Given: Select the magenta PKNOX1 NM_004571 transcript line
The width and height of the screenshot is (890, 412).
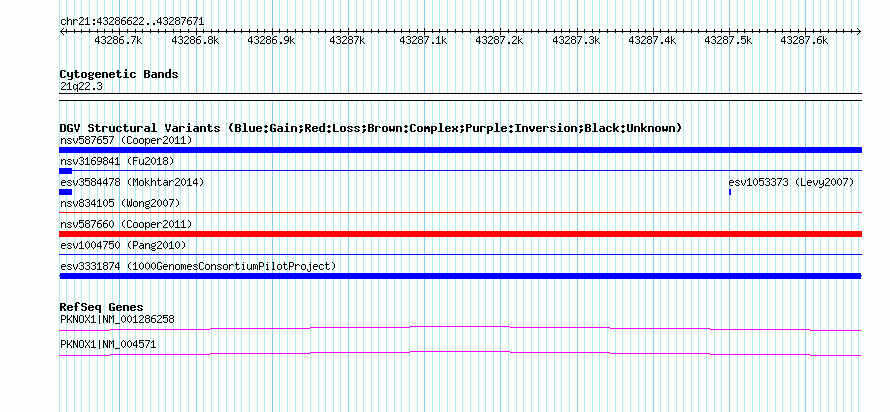Looking at the screenshot, I should point(460,354).
